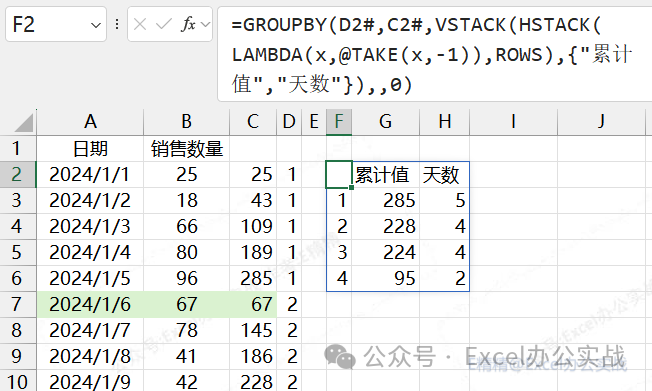Open Insert Function fx dialog
The height and width of the screenshot is (391, 652).
coord(188,24)
